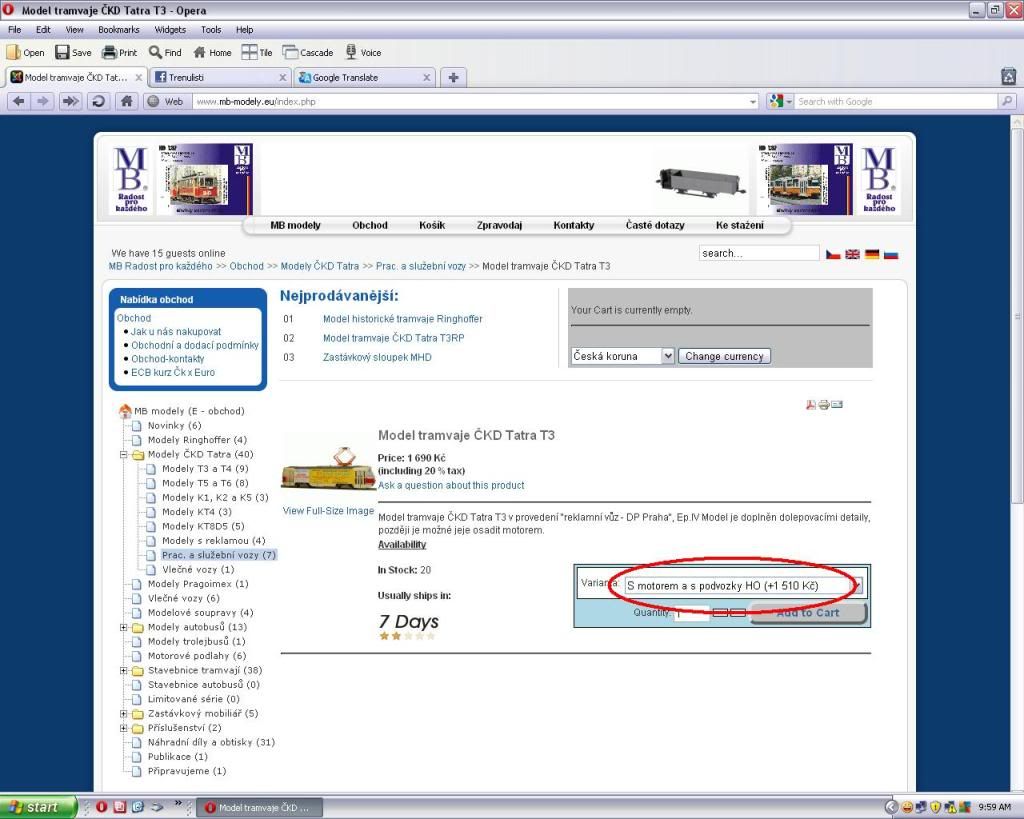Expand the Příslušenství tree folder
This screenshot has height=819, width=1024.
point(123,728)
